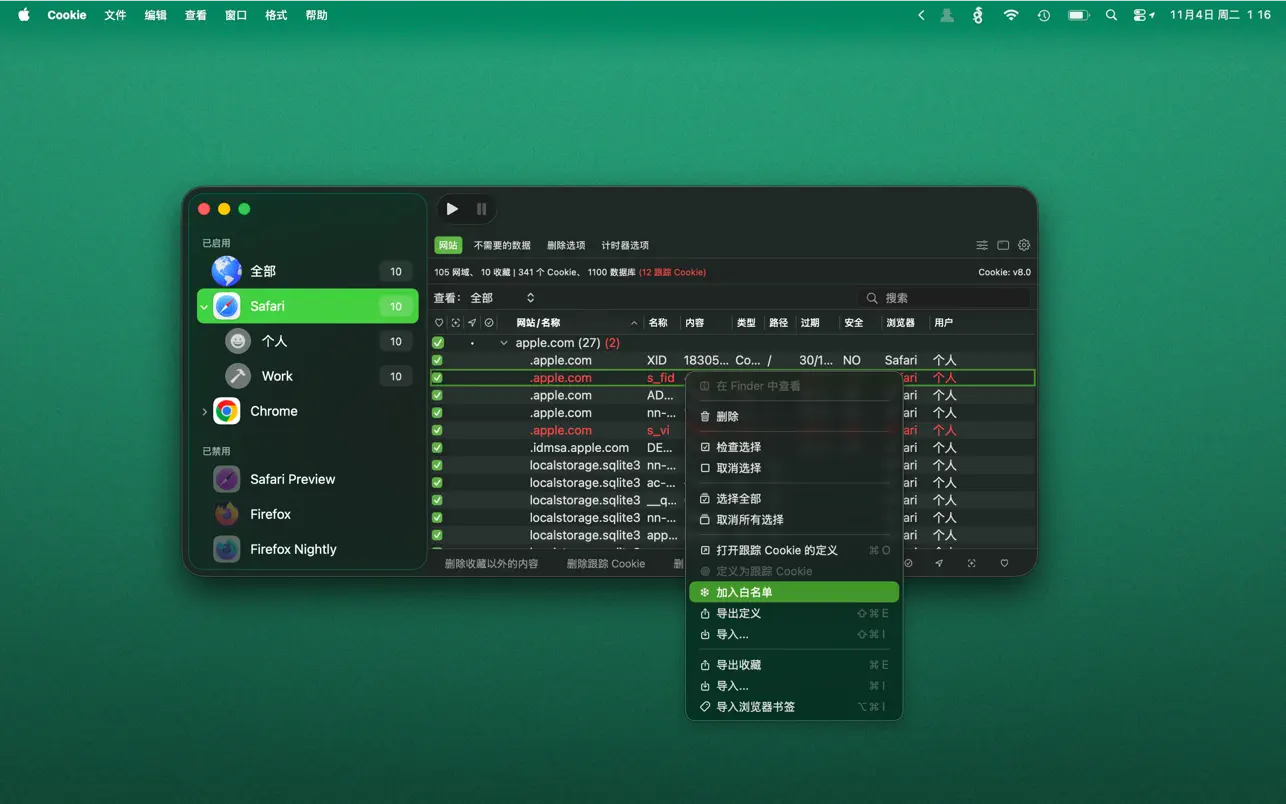
Task: Uncheck the XID apple.com cookie row
Action: [437, 360]
